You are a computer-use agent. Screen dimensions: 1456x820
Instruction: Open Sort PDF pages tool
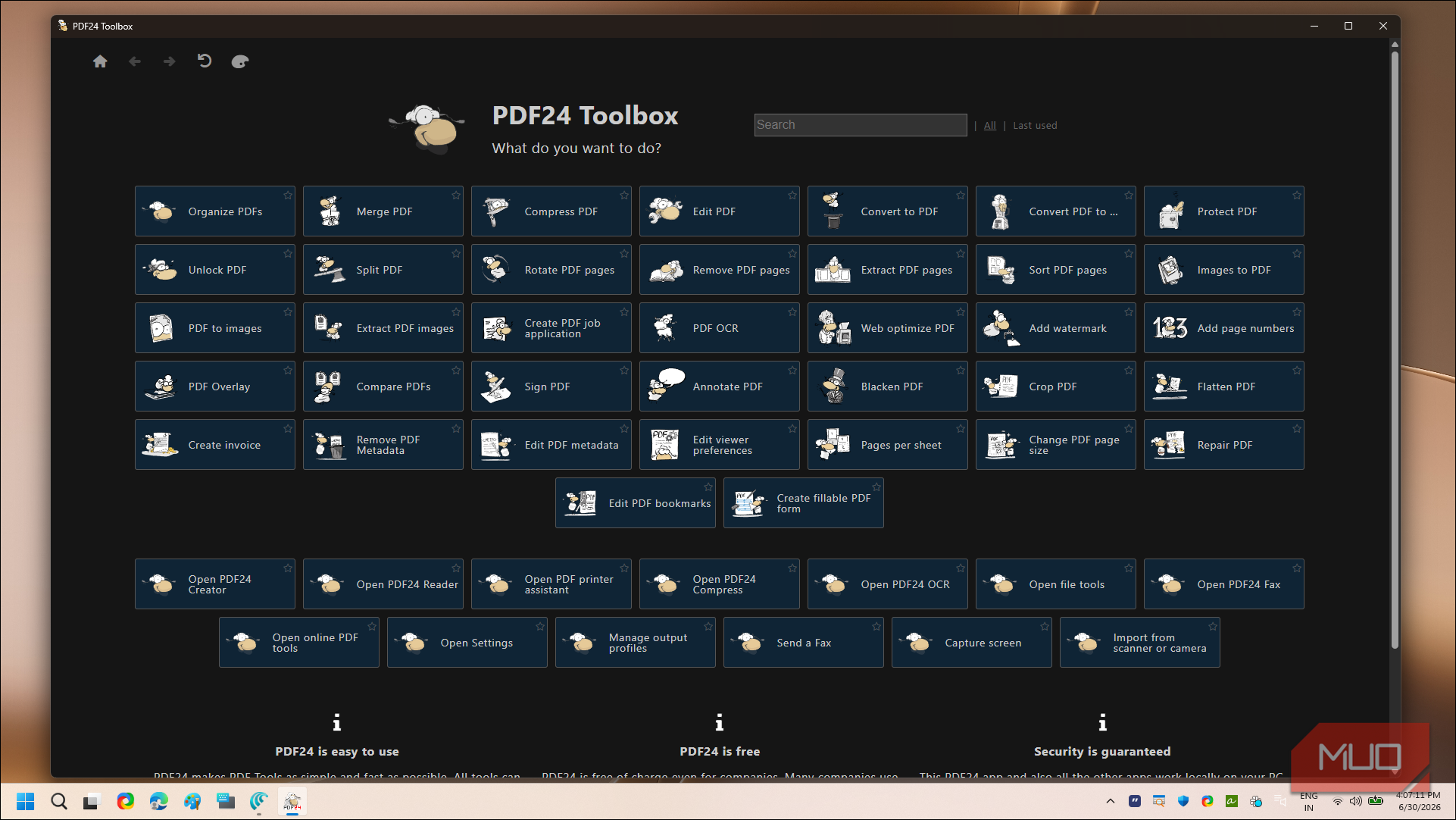pyautogui.click(x=1056, y=270)
